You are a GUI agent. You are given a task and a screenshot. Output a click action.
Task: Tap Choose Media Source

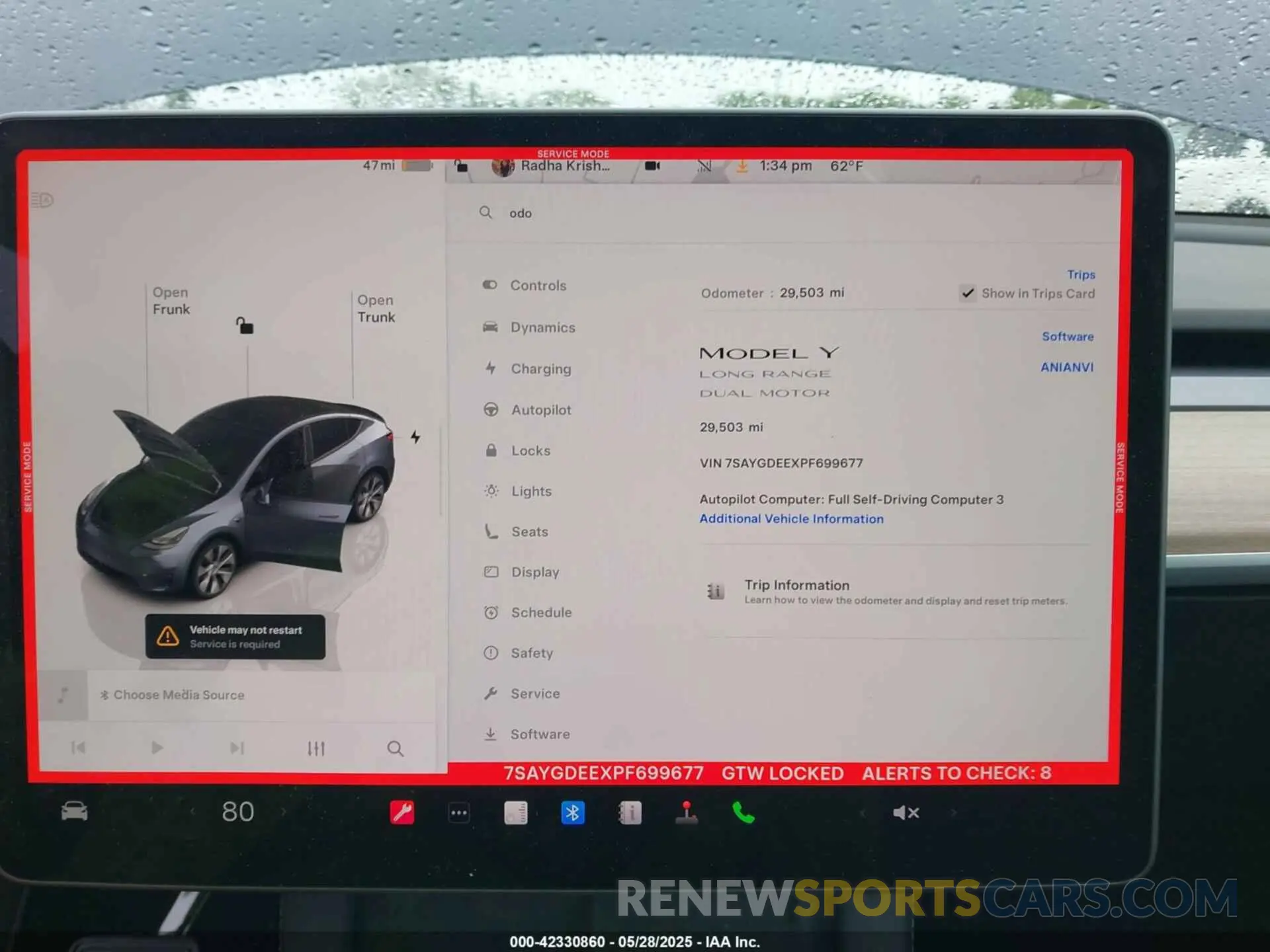point(172,695)
